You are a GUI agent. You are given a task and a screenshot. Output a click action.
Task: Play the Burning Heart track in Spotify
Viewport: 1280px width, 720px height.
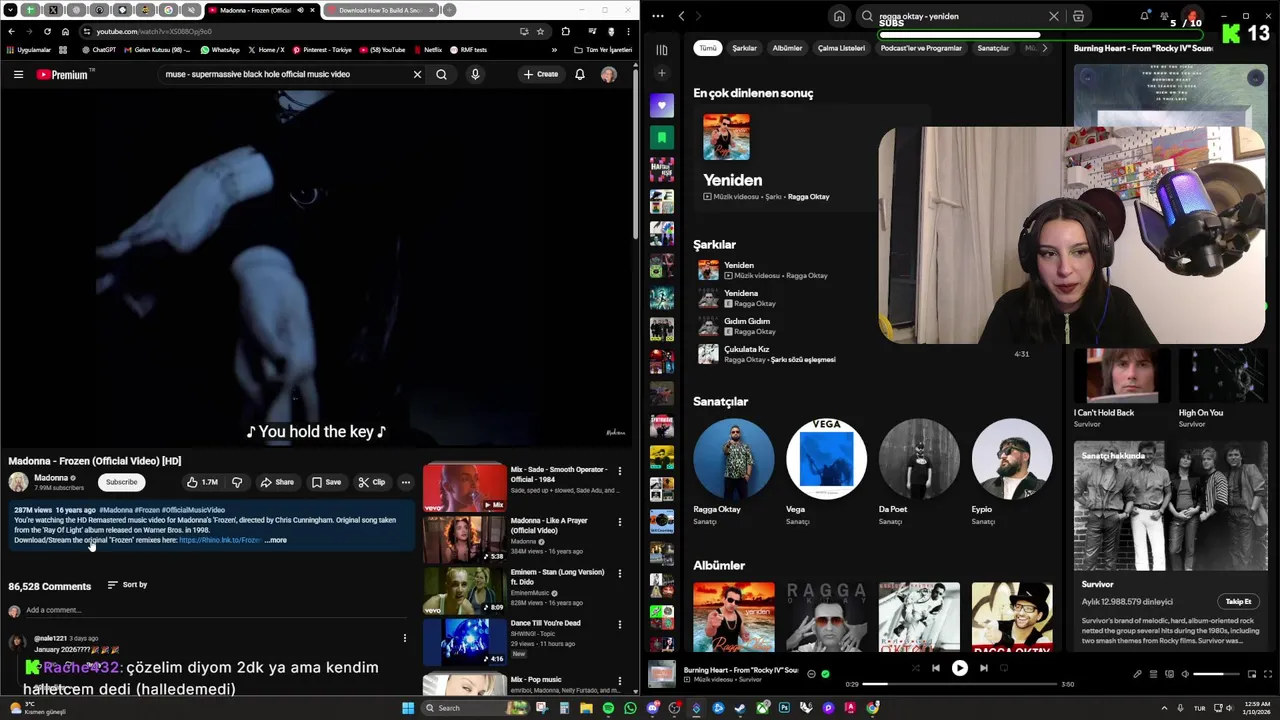(959, 668)
